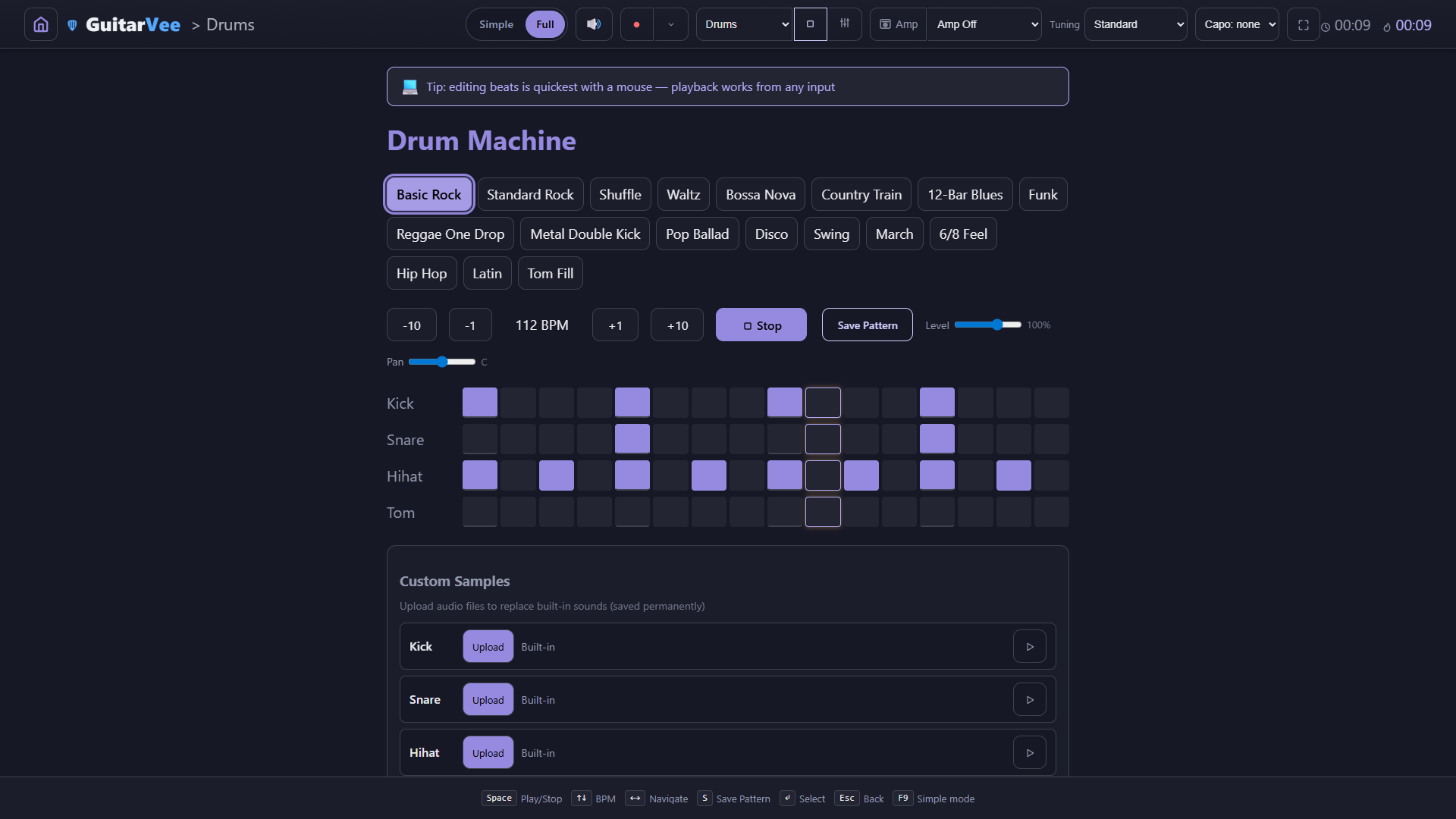This screenshot has height=819, width=1456.
Task: Upload a custom Kick sample
Action: coord(488,647)
